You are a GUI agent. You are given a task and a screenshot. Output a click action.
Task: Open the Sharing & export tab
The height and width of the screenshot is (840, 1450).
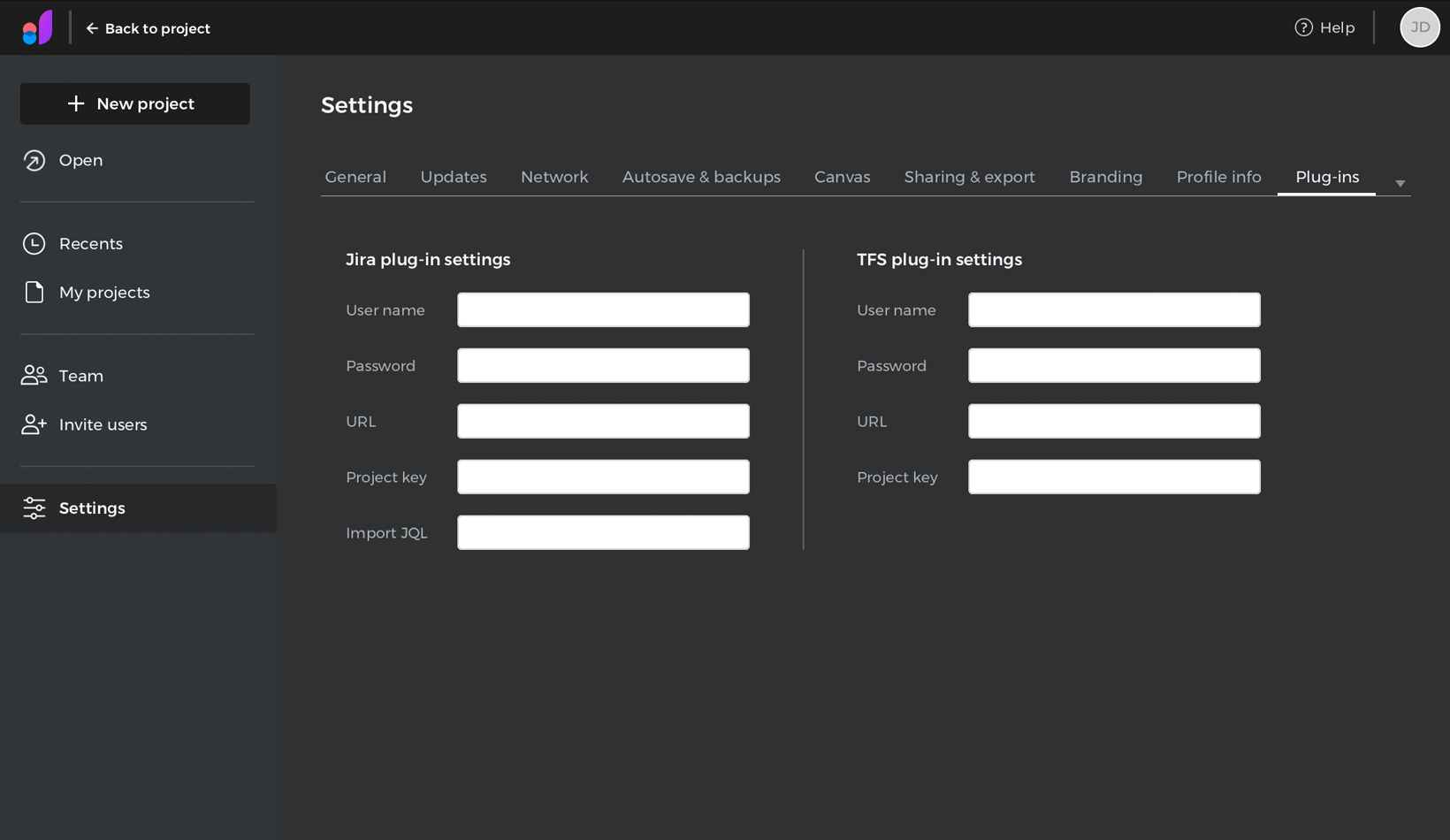(969, 177)
